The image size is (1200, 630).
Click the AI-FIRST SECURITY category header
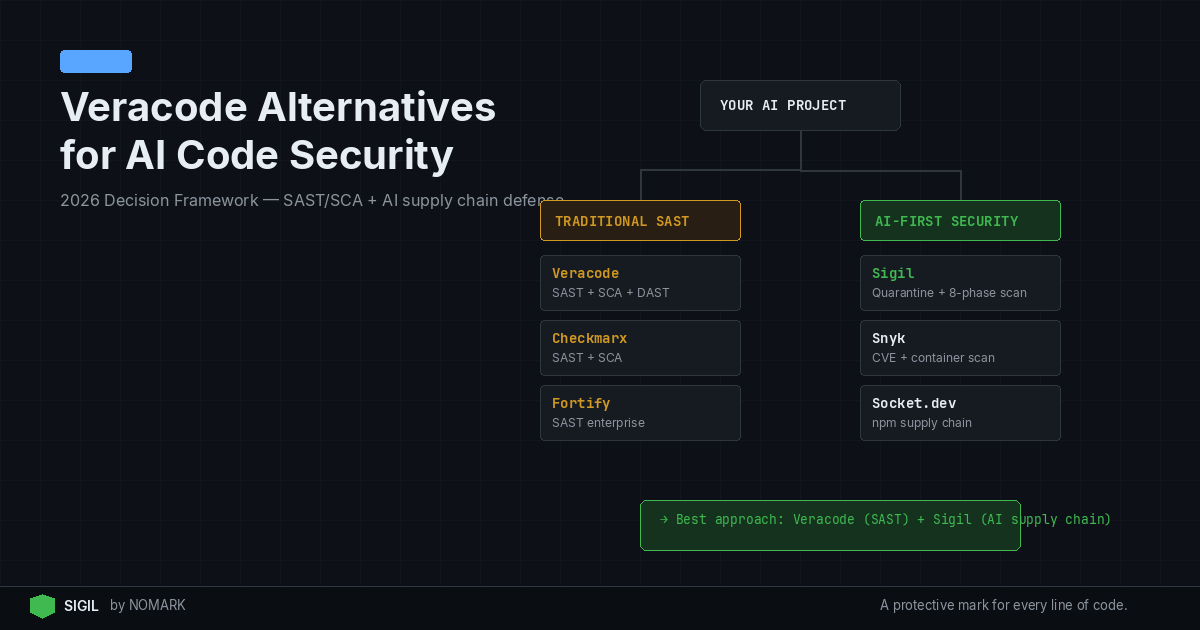click(960, 221)
